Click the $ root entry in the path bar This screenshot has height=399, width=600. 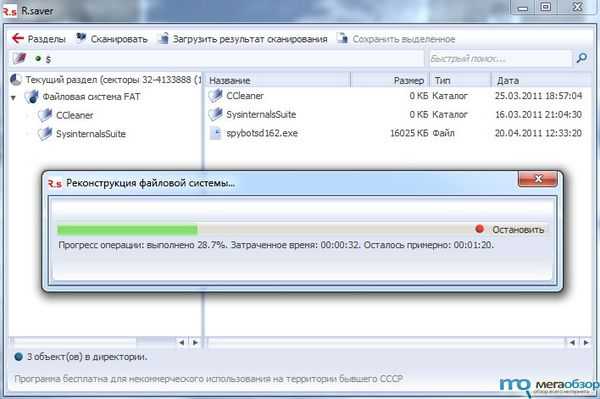[x=48, y=60]
